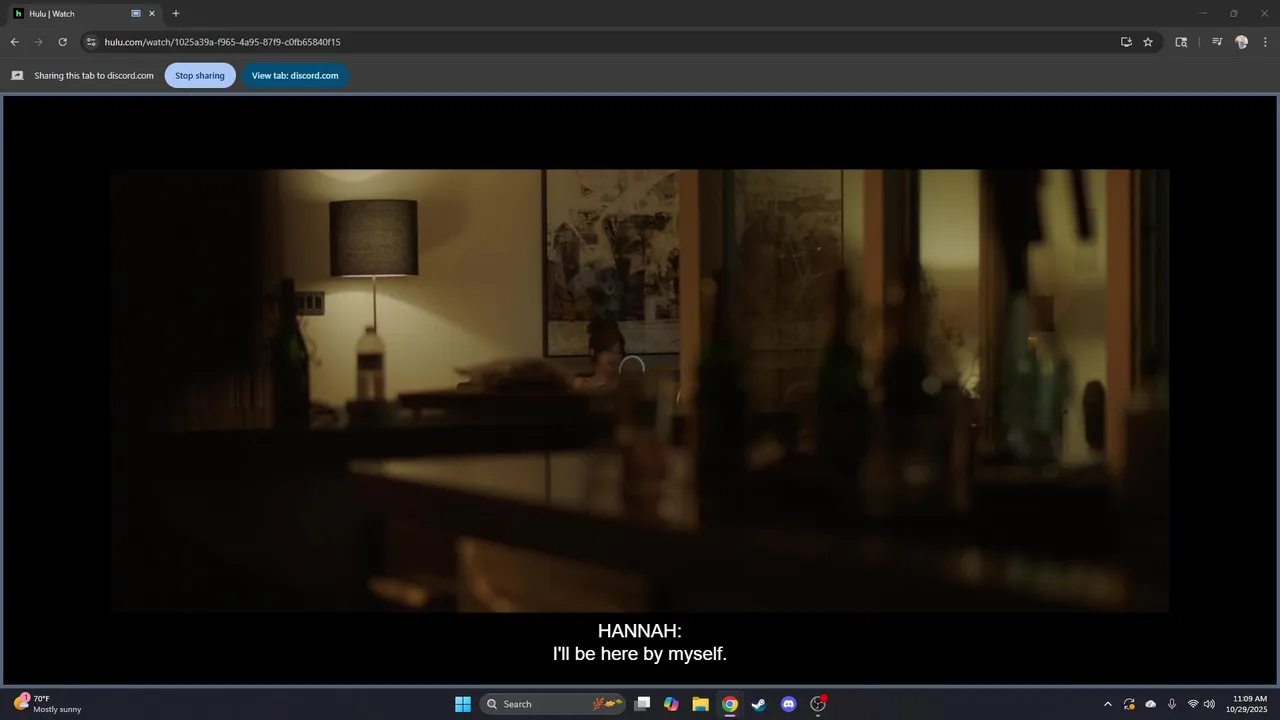The width and height of the screenshot is (1280, 720).
Task: Click the search-tab extension icon in toolbar
Action: pos(1181,42)
